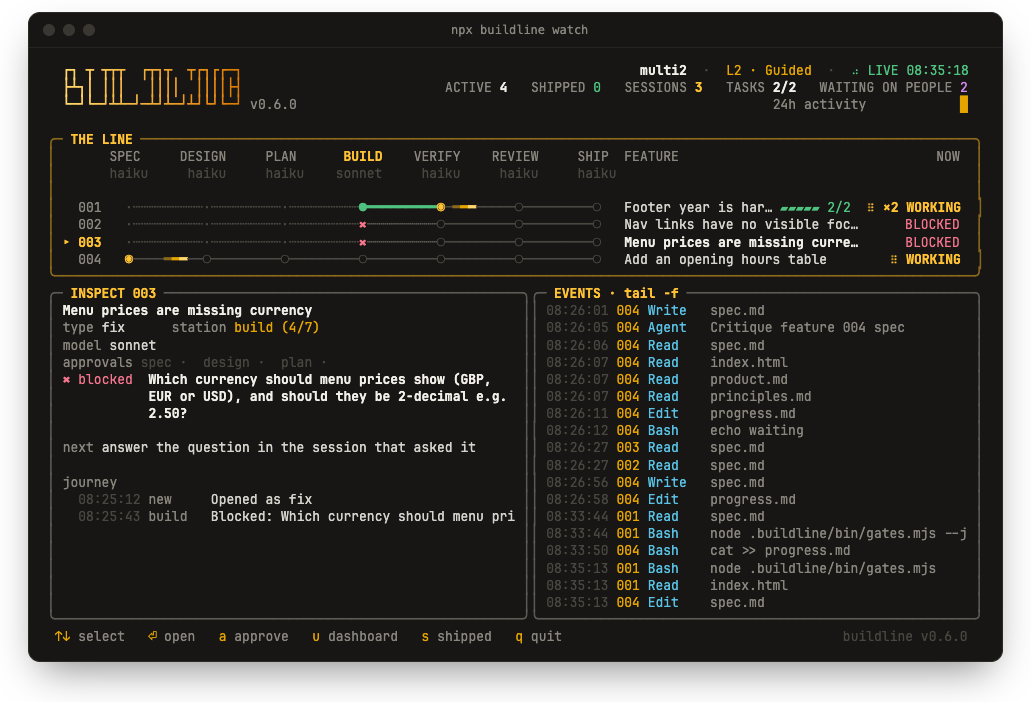Click the 'buildline v0.6.0' footer version
Image resolution: width=1031 pixels, height=702 pixels.
click(905, 636)
